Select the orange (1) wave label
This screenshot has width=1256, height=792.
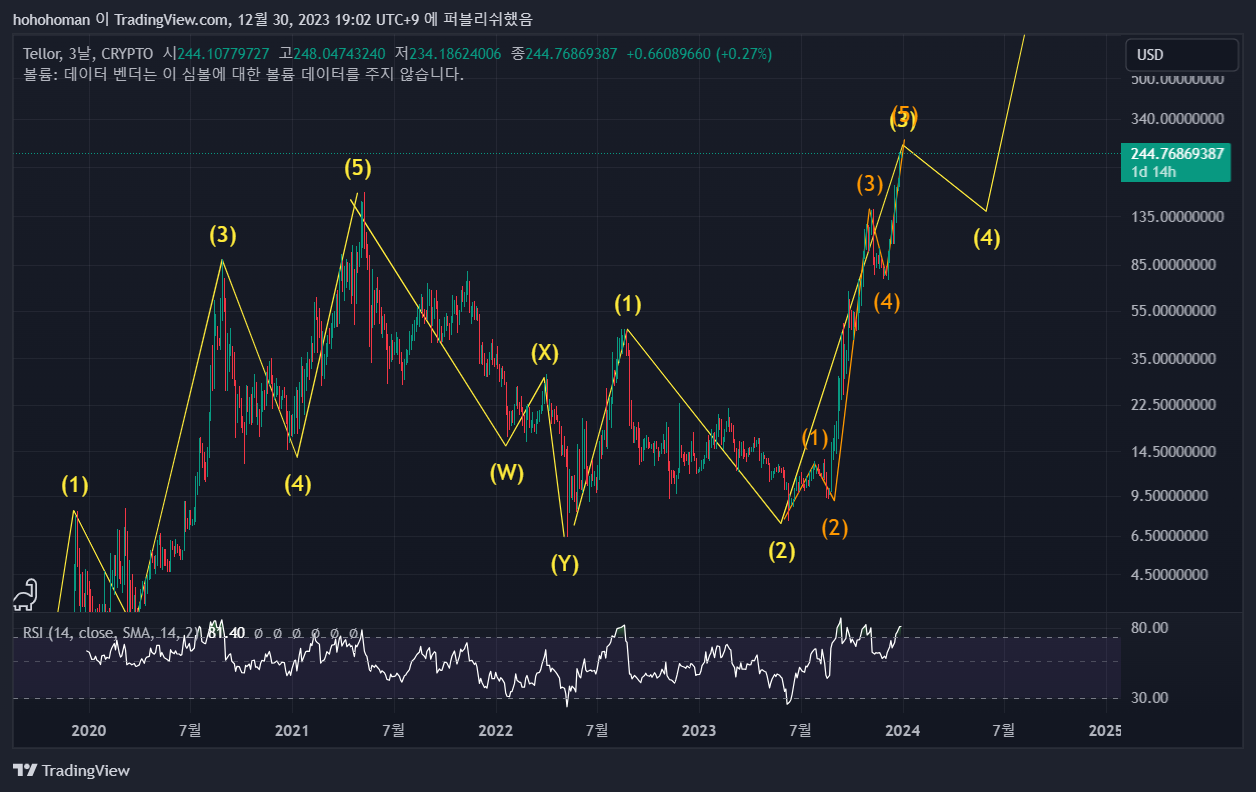[815, 438]
